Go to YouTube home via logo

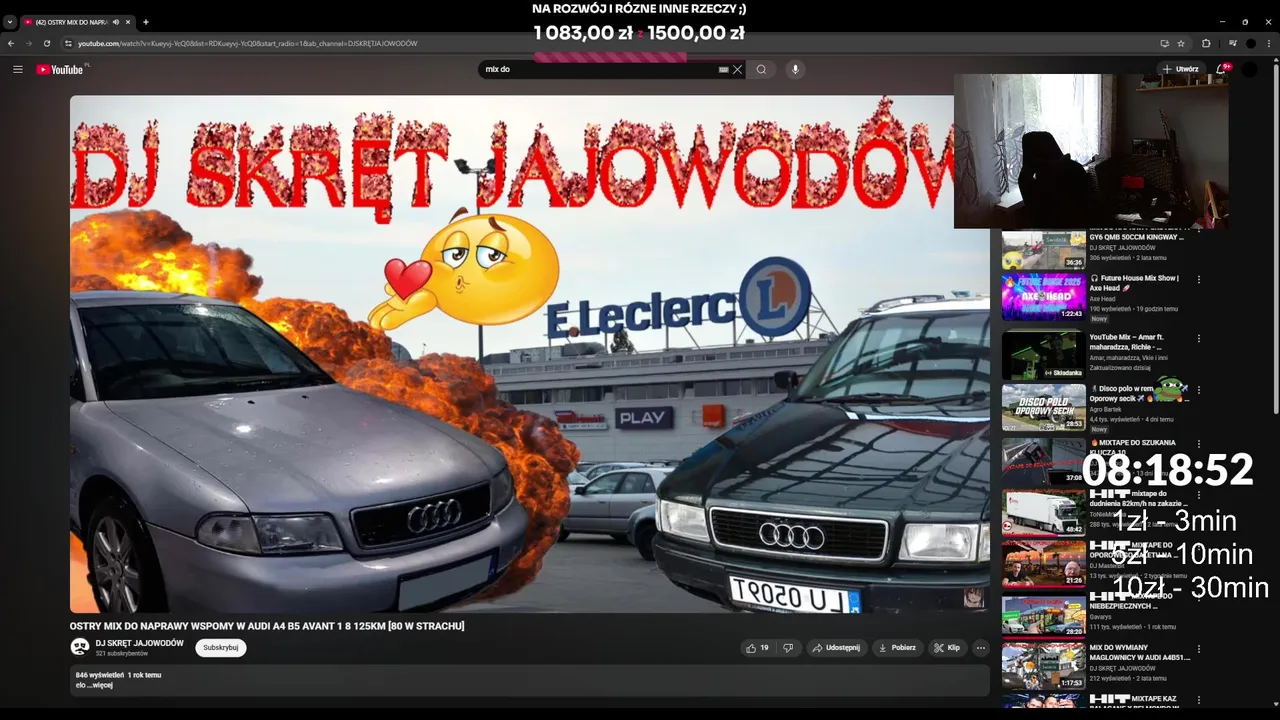tap(60, 69)
